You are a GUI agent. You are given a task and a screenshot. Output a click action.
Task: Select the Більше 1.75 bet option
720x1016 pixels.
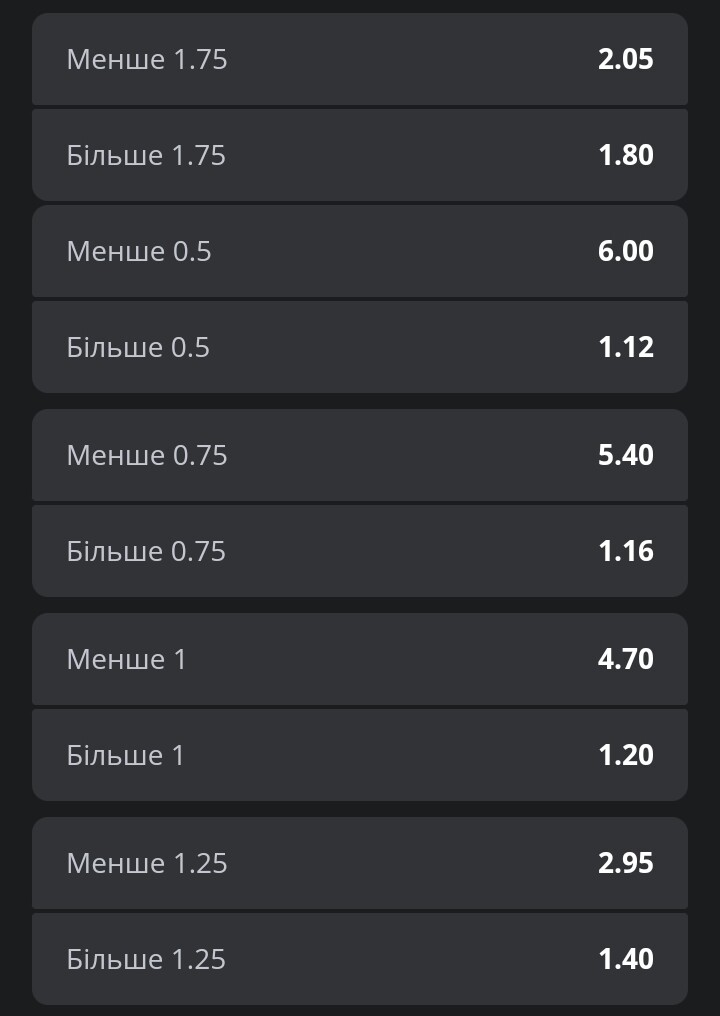[x=360, y=155]
